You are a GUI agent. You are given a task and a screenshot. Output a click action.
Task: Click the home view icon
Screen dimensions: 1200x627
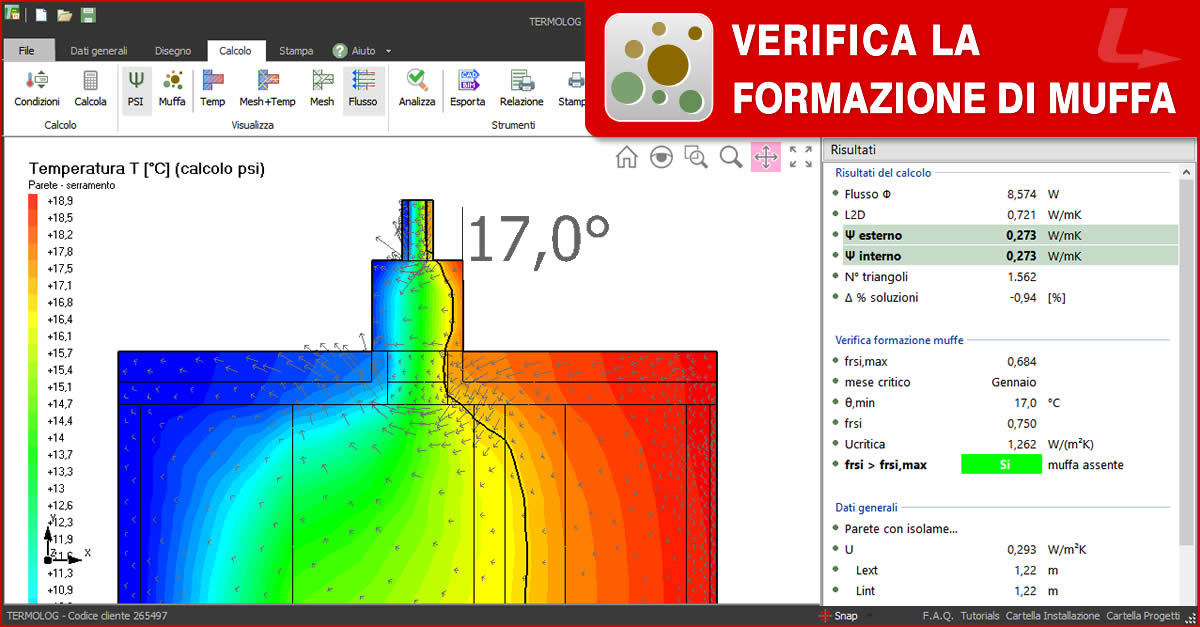click(626, 157)
